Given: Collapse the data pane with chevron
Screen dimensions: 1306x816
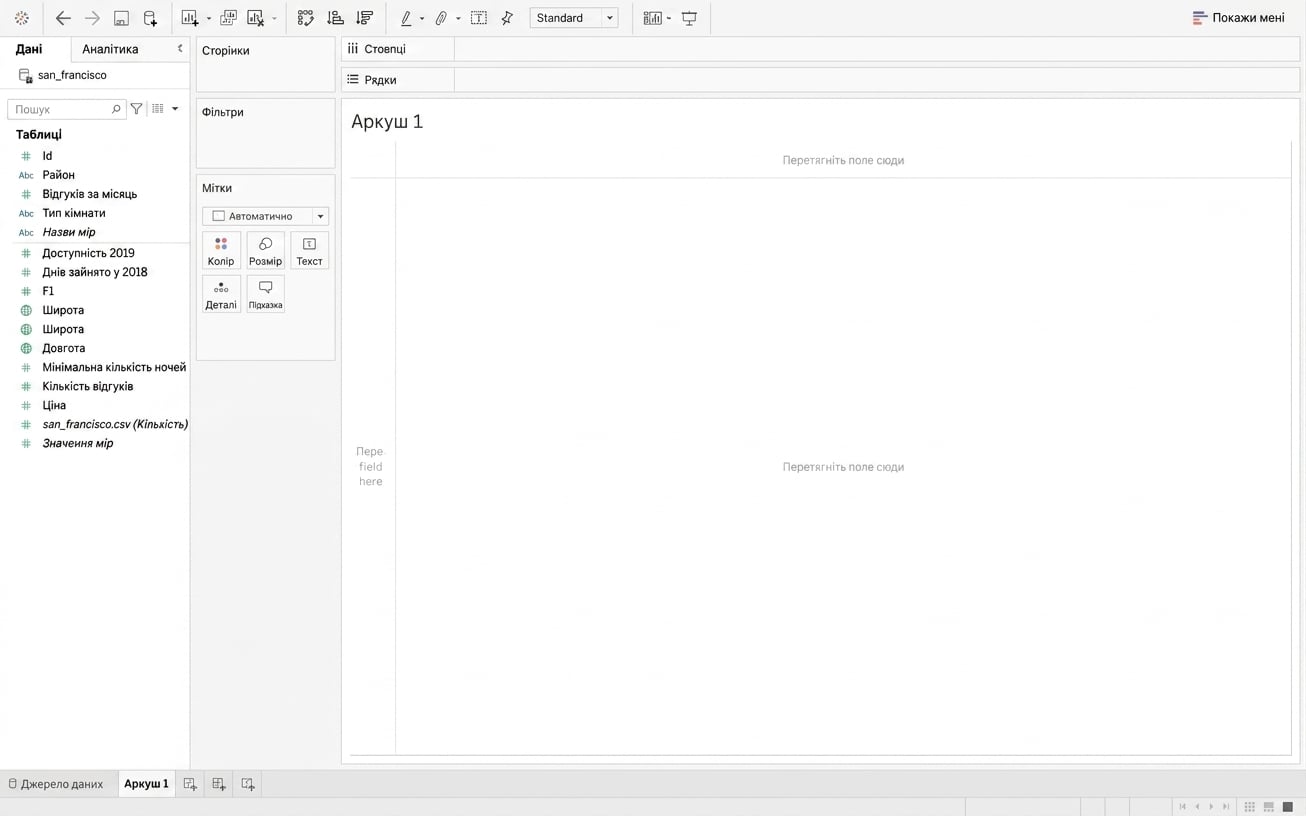Looking at the screenshot, I should (180, 48).
